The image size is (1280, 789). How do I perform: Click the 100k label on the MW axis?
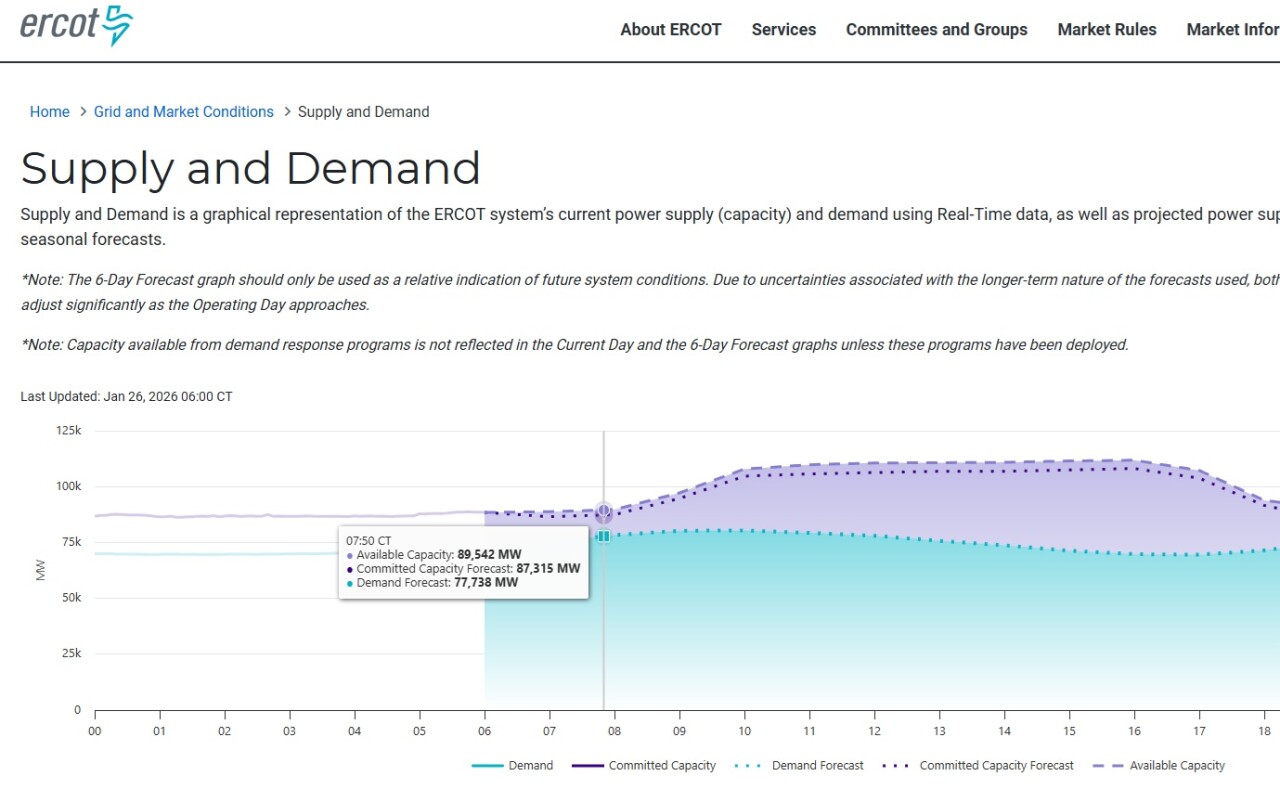click(68, 486)
